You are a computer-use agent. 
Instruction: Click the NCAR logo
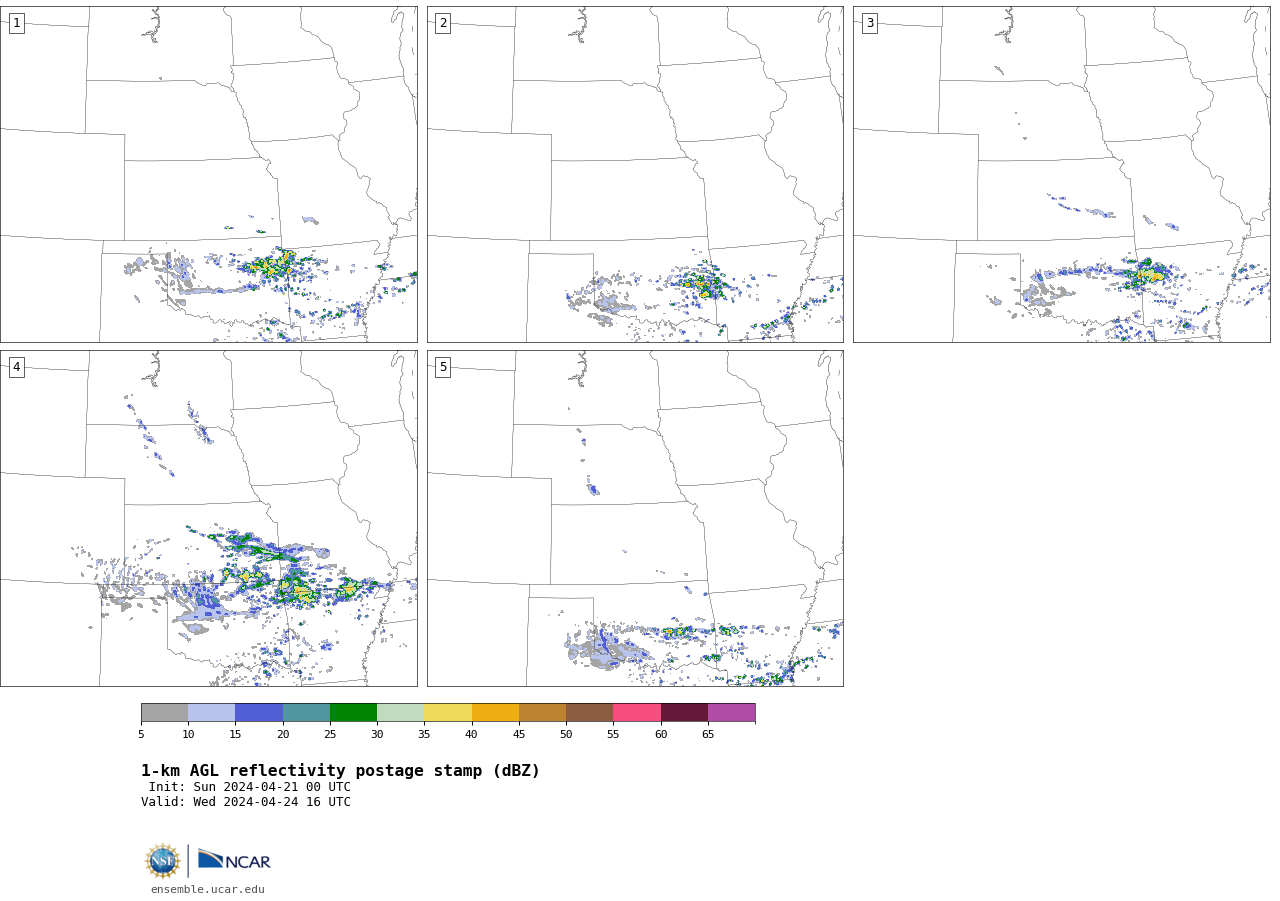(234, 860)
